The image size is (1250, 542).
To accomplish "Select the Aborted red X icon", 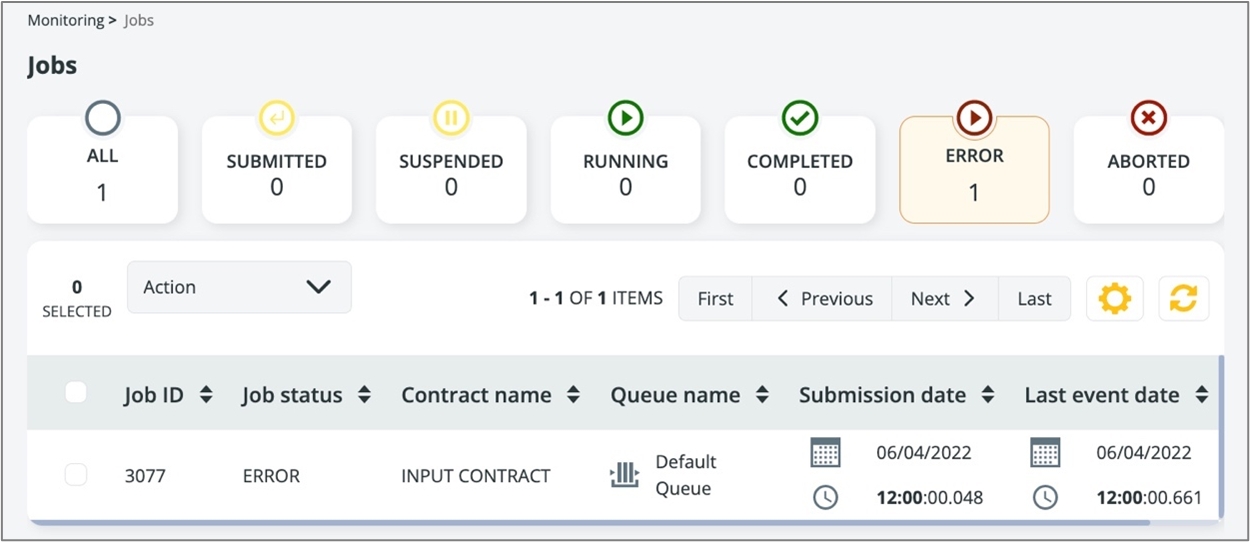I will 1148,118.
